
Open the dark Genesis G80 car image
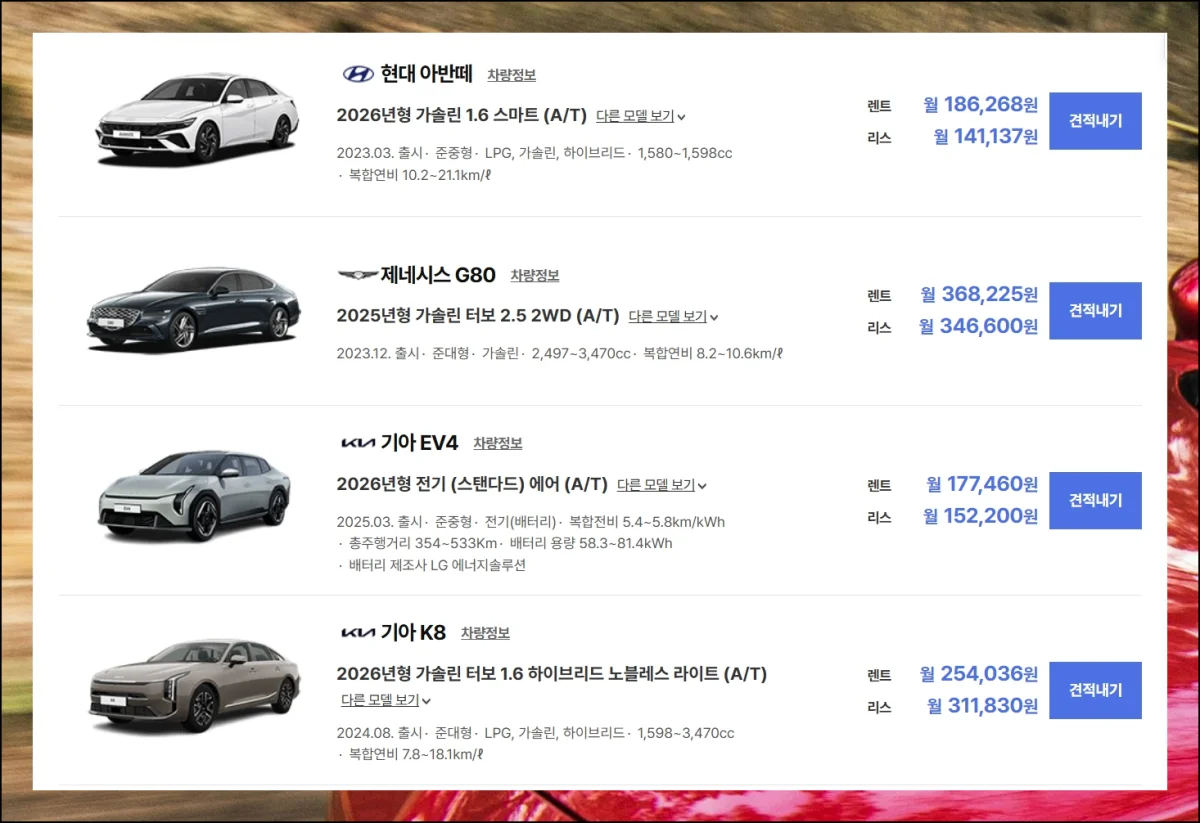coord(193,309)
